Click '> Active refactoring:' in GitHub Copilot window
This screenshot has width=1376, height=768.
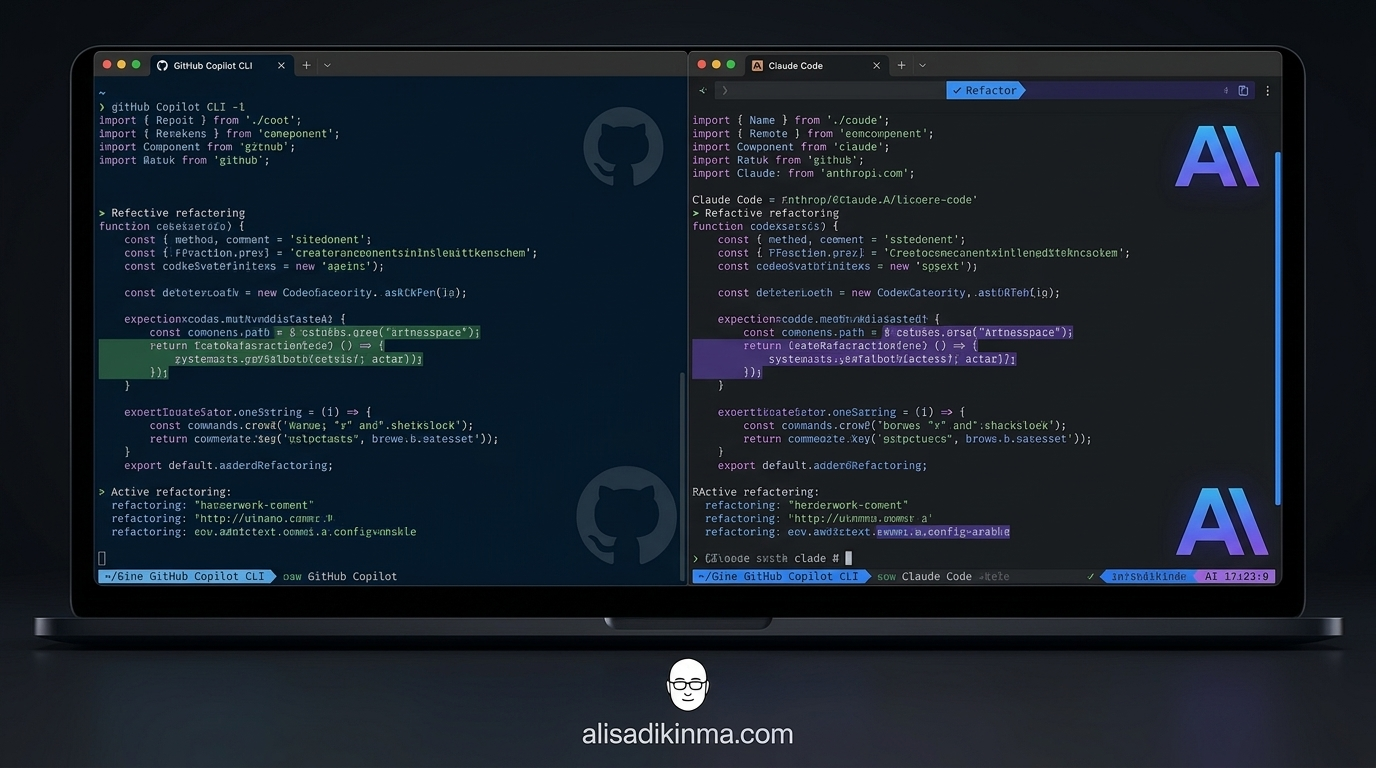pyautogui.click(x=165, y=492)
